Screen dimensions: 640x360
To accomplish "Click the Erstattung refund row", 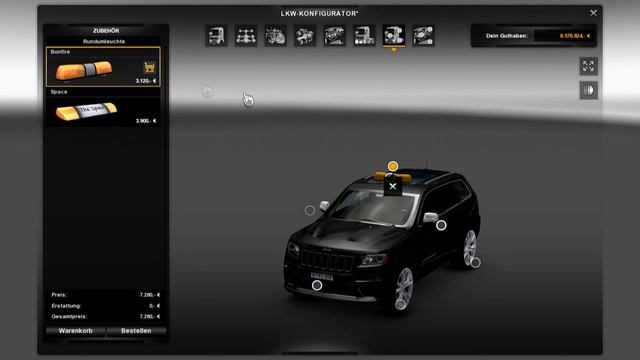I will tap(105, 306).
